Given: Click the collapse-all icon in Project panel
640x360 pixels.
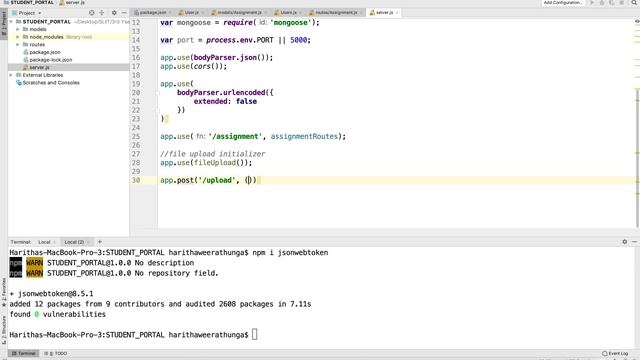Looking at the screenshot, I should [102, 13].
